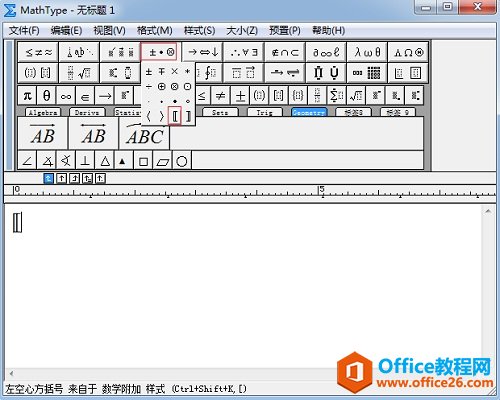Insert division sign from the popup

click(x=149, y=87)
